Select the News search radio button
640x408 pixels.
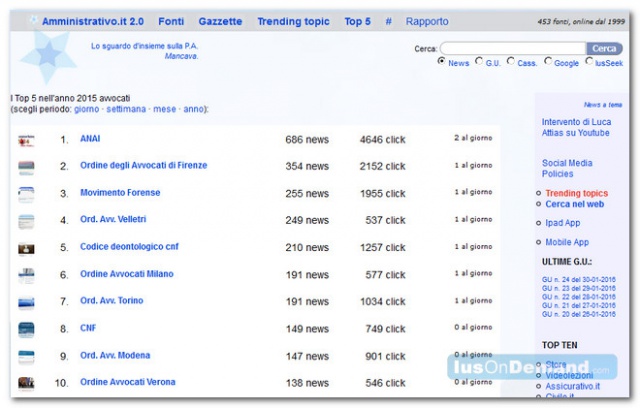click(441, 61)
